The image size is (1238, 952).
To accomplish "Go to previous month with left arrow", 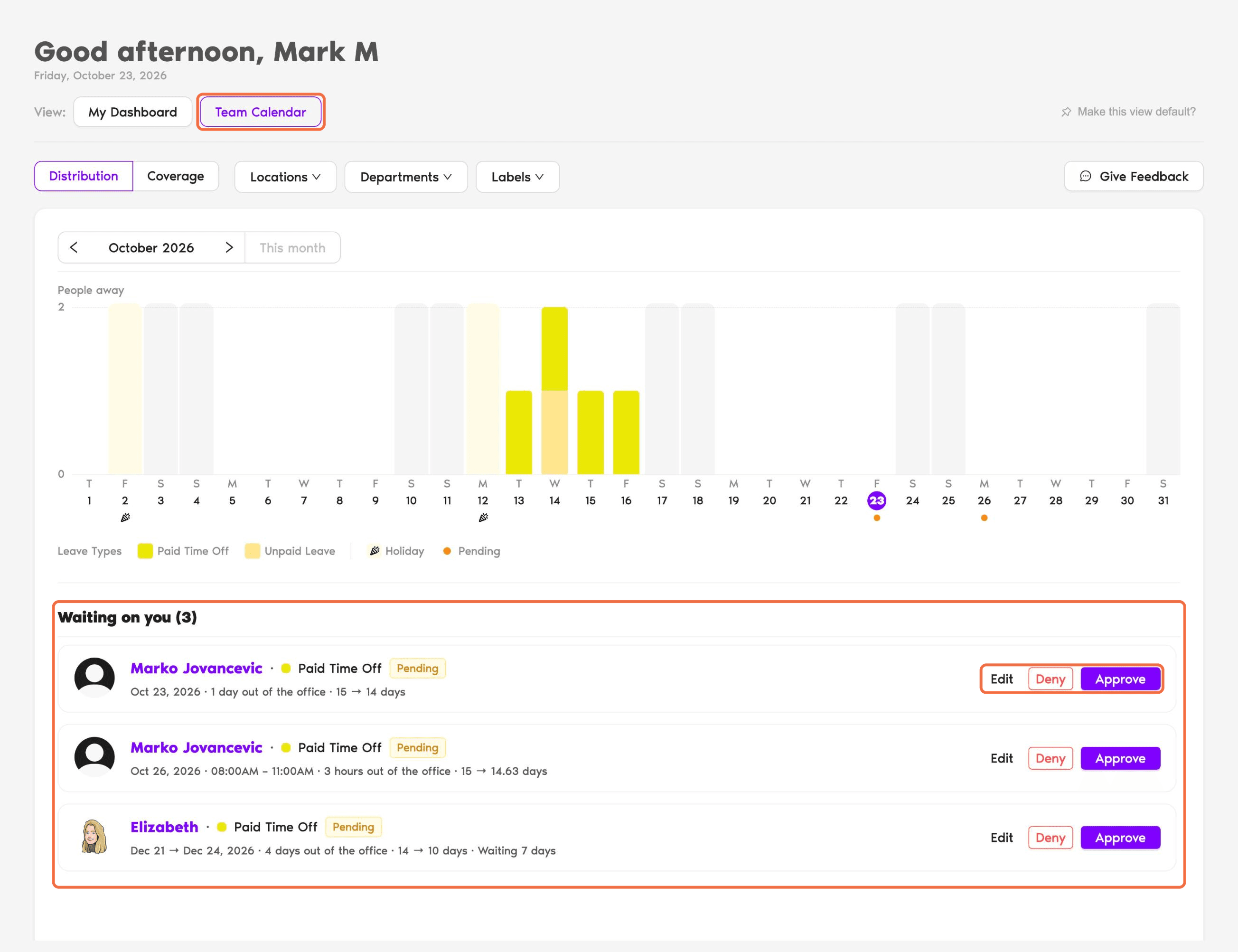I will coord(74,248).
